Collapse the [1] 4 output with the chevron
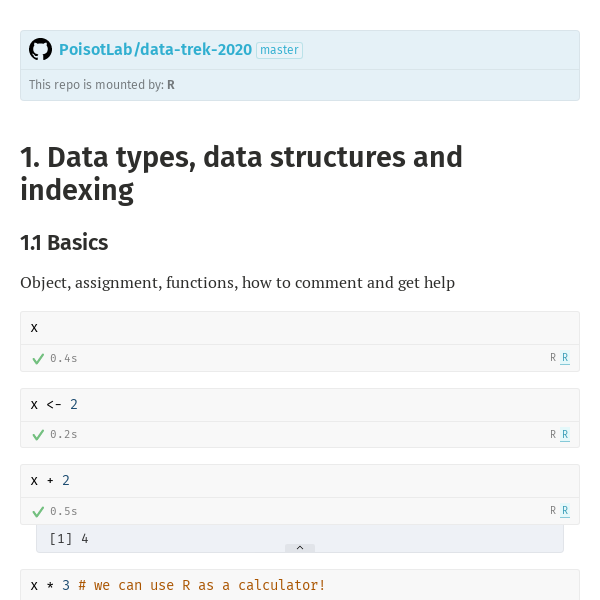This screenshot has height=600, width=600. (300, 548)
